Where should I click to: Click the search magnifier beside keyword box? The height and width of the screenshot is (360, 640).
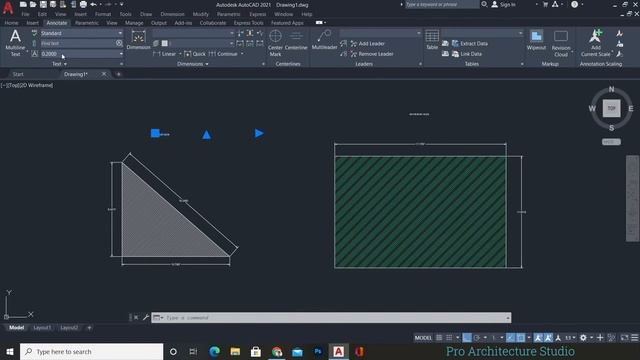[484, 4]
